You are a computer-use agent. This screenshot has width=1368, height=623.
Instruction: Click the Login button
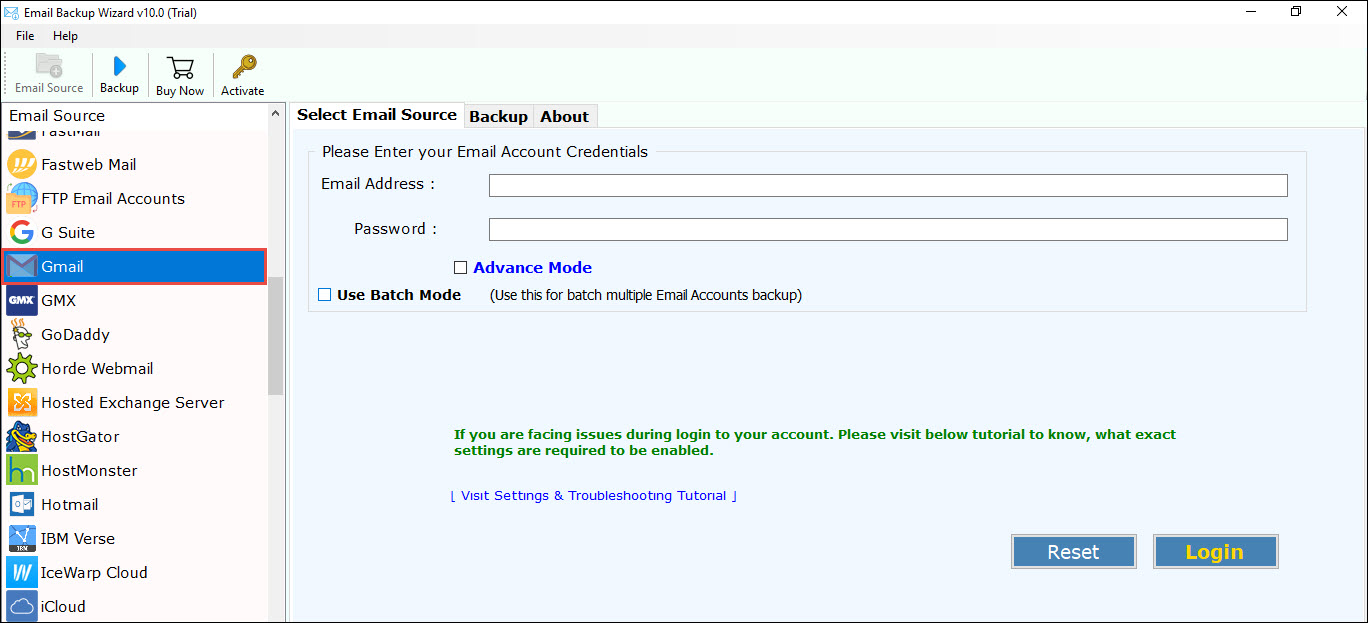(x=1215, y=552)
